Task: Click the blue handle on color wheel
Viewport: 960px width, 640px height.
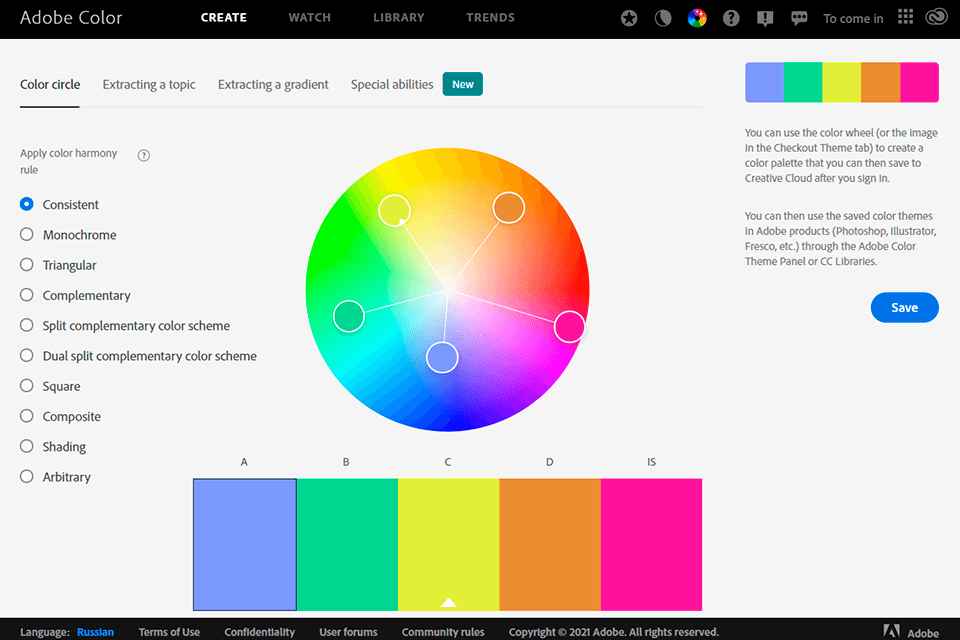Action: click(442, 358)
